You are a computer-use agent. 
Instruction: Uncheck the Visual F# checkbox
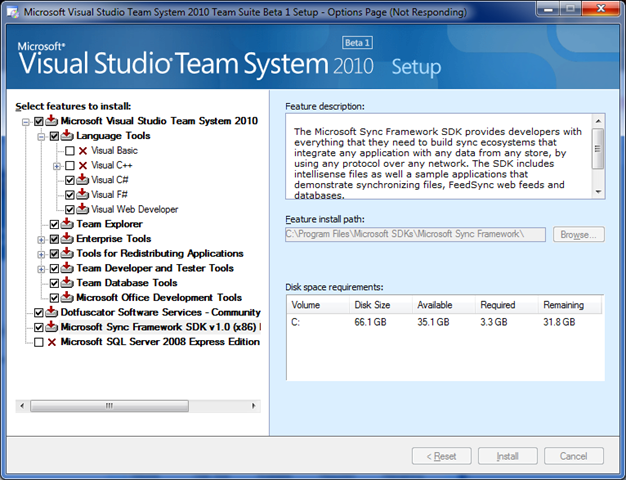click(x=70, y=195)
